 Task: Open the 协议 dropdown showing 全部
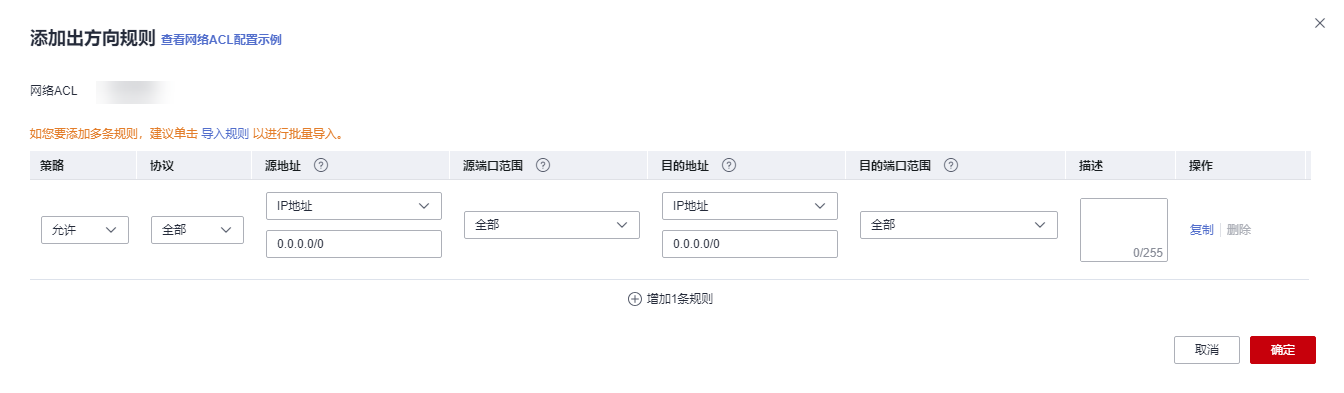point(197,229)
